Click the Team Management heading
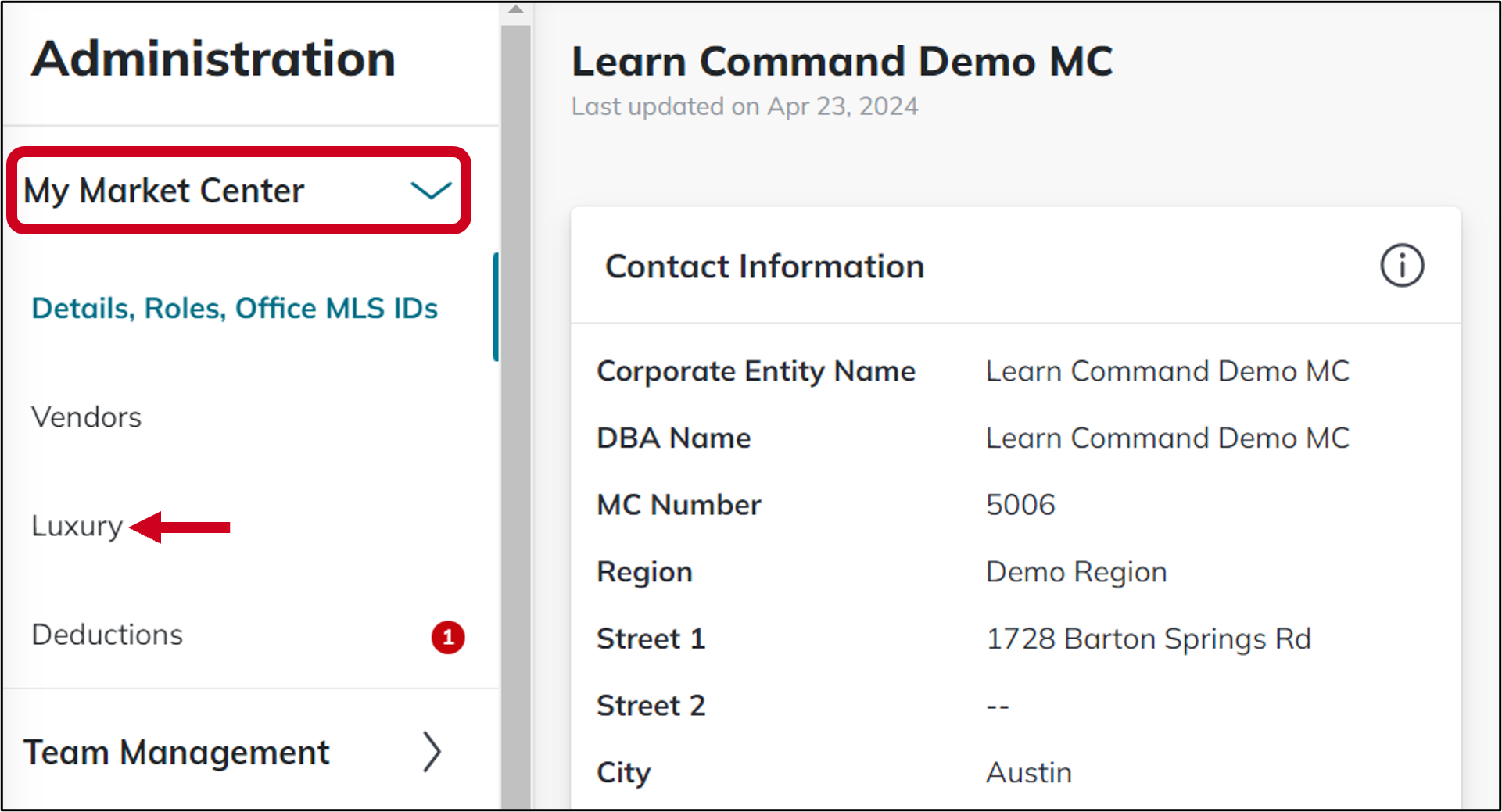 [177, 752]
